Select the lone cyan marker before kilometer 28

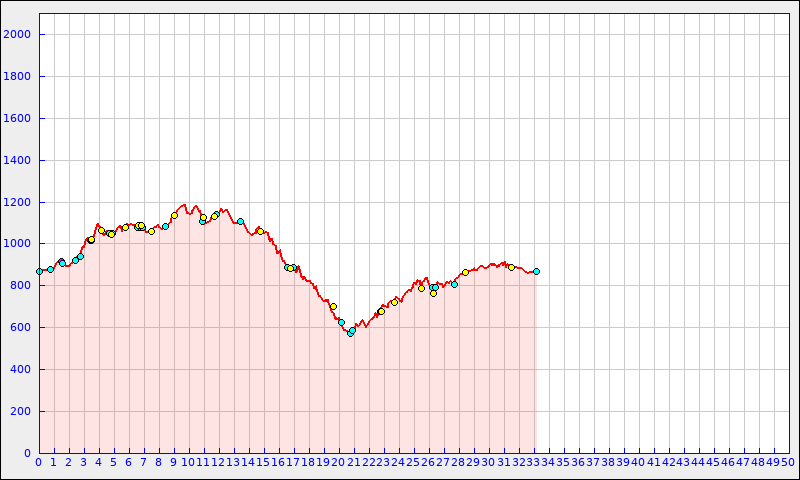click(454, 284)
